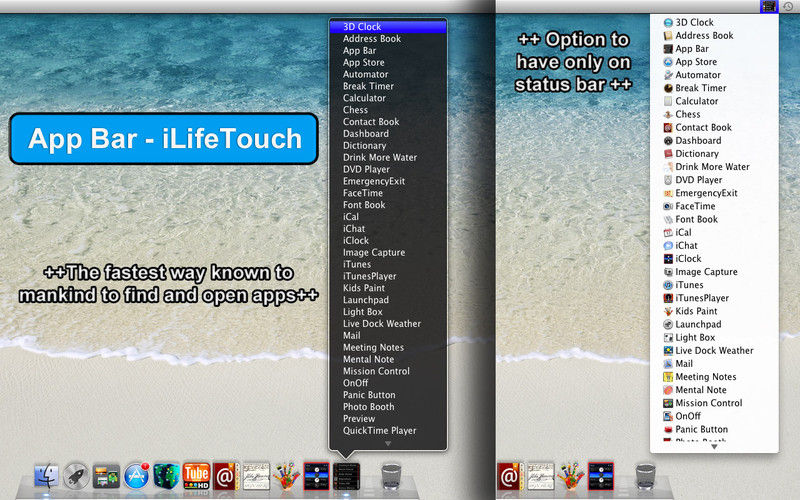Open the App Store icon in the left dock

[x=137, y=476]
